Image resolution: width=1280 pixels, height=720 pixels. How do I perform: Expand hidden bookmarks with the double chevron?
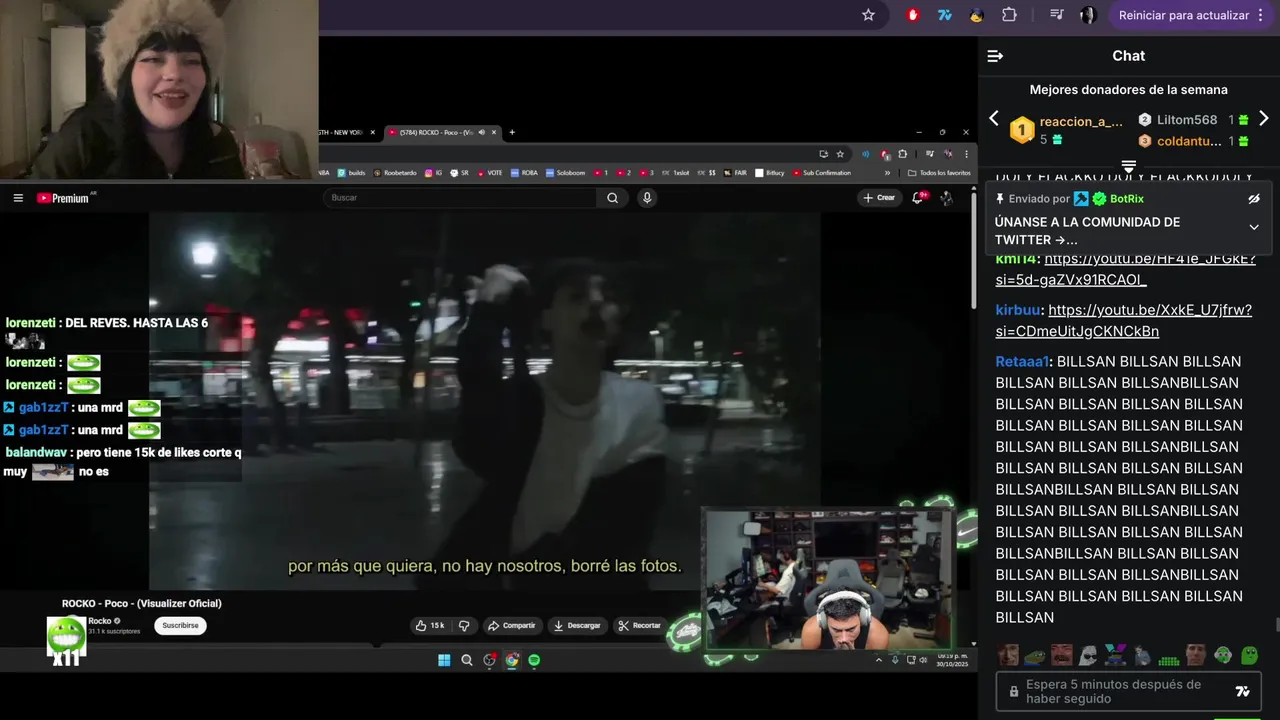tap(887, 173)
